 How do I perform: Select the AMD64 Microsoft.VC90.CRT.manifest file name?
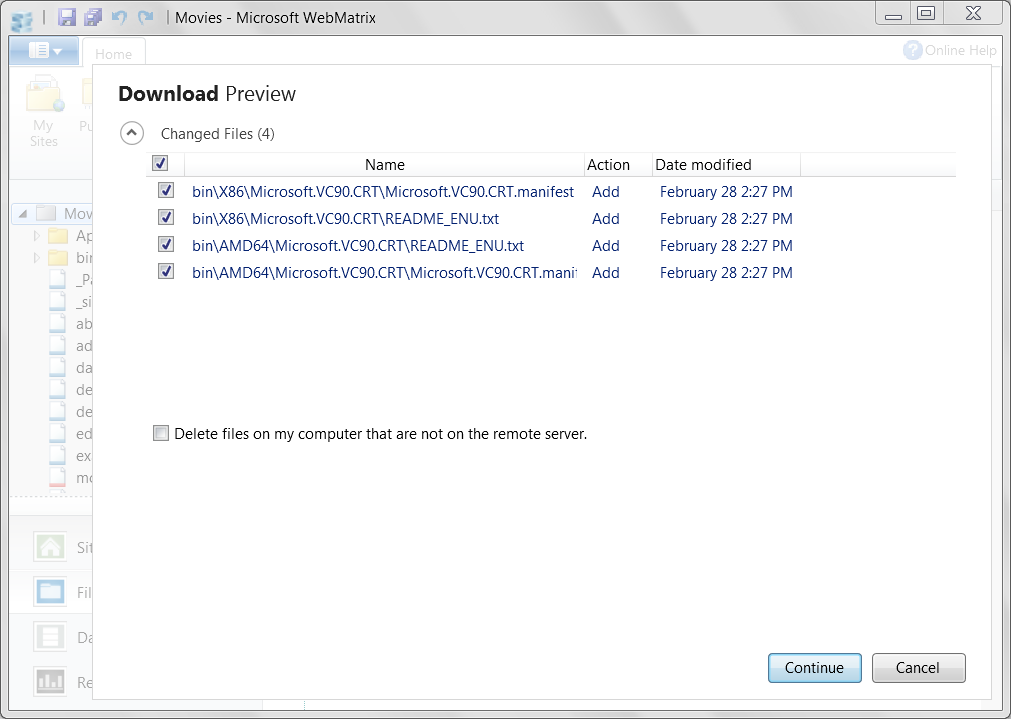384,273
